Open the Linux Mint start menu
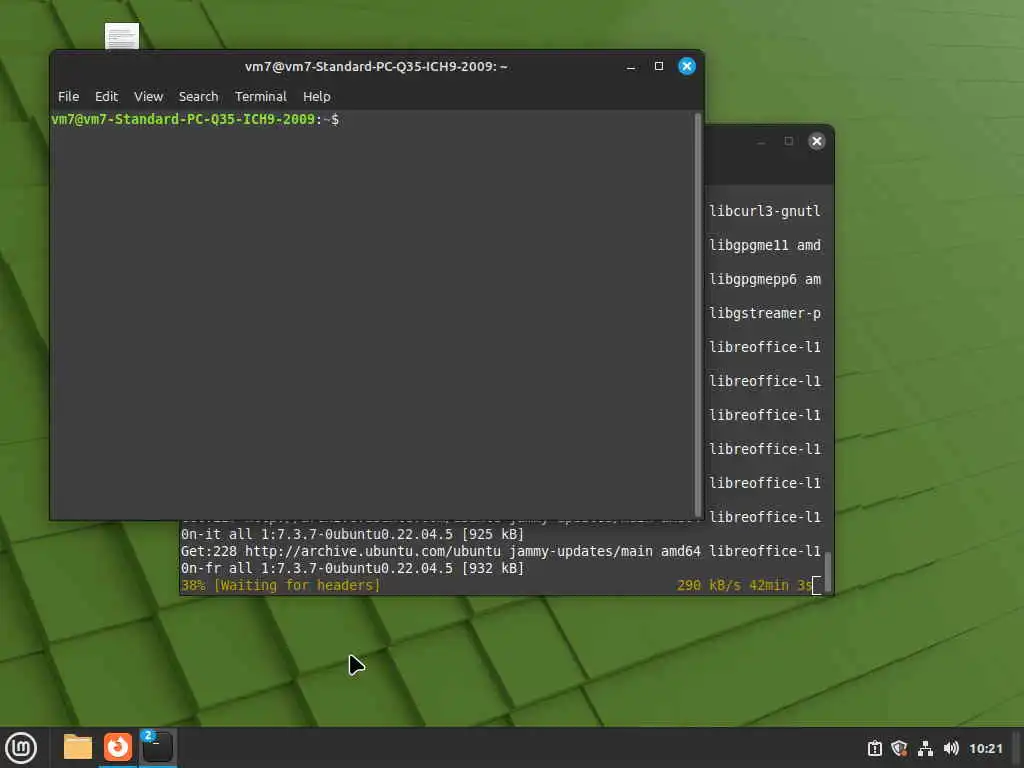The width and height of the screenshot is (1024, 768). click(21, 748)
